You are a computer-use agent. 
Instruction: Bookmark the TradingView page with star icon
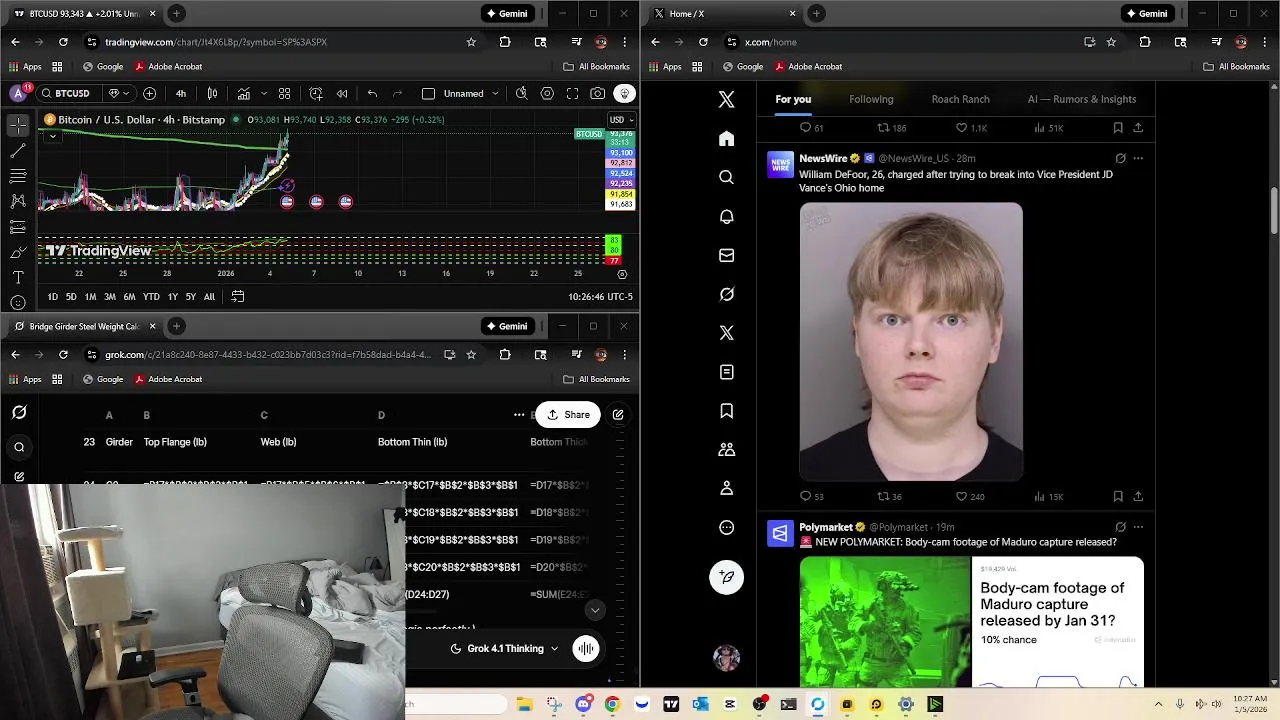coord(471,42)
